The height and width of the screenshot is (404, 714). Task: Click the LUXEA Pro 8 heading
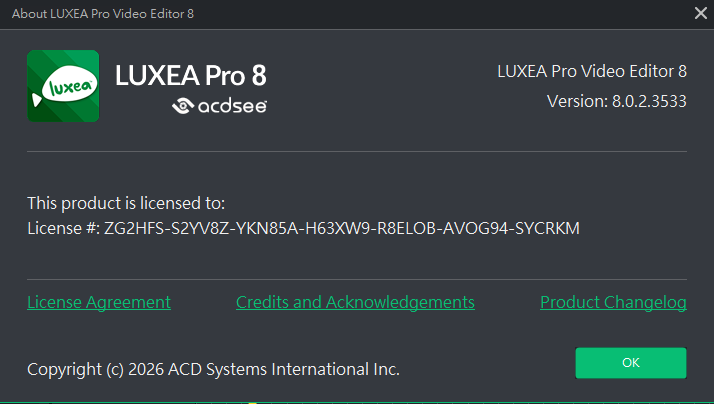click(x=191, y=75)
